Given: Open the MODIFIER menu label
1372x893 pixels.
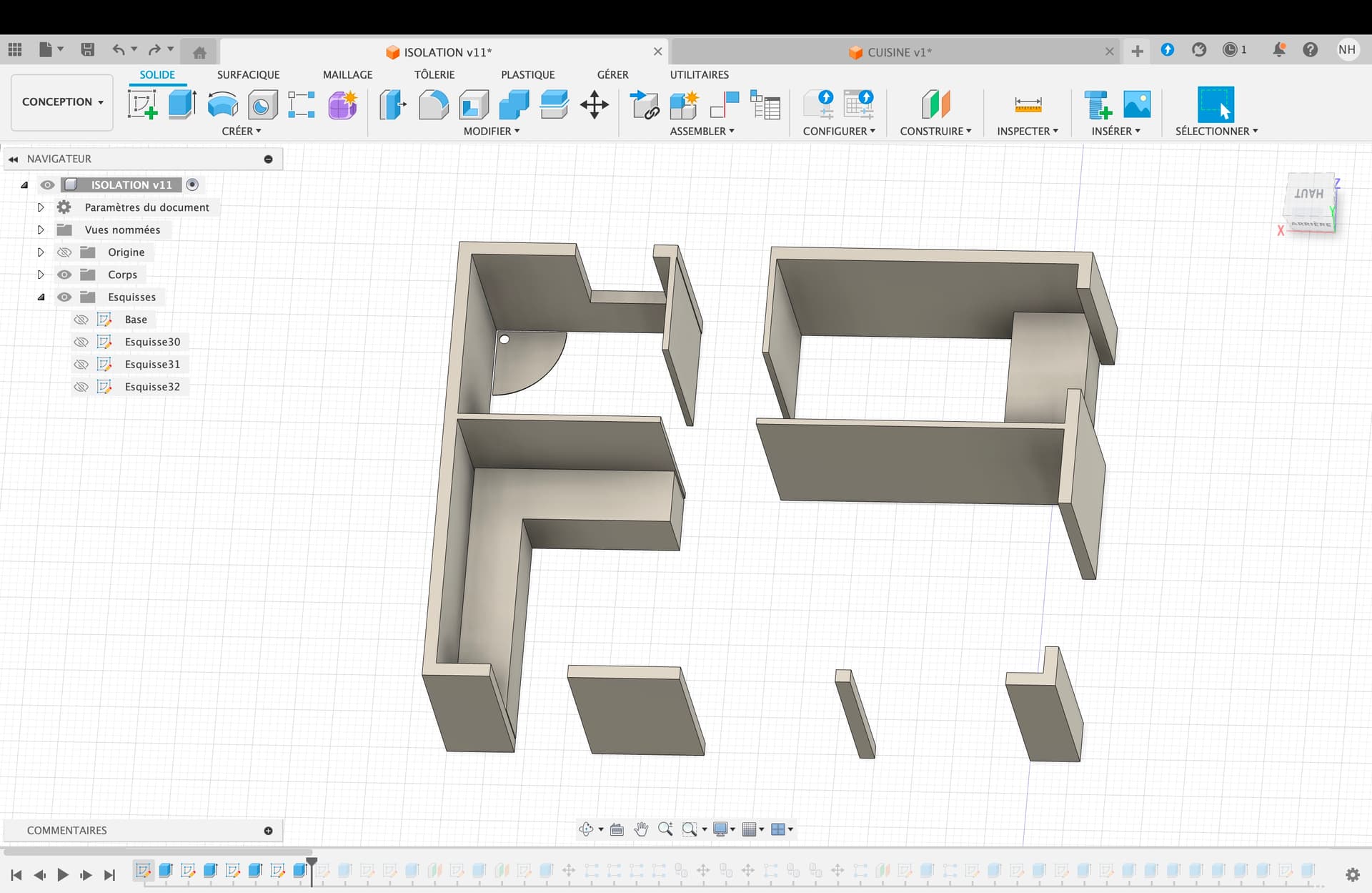Looking at the screenshot, I should pyautogui.click(x=491, y=131).
